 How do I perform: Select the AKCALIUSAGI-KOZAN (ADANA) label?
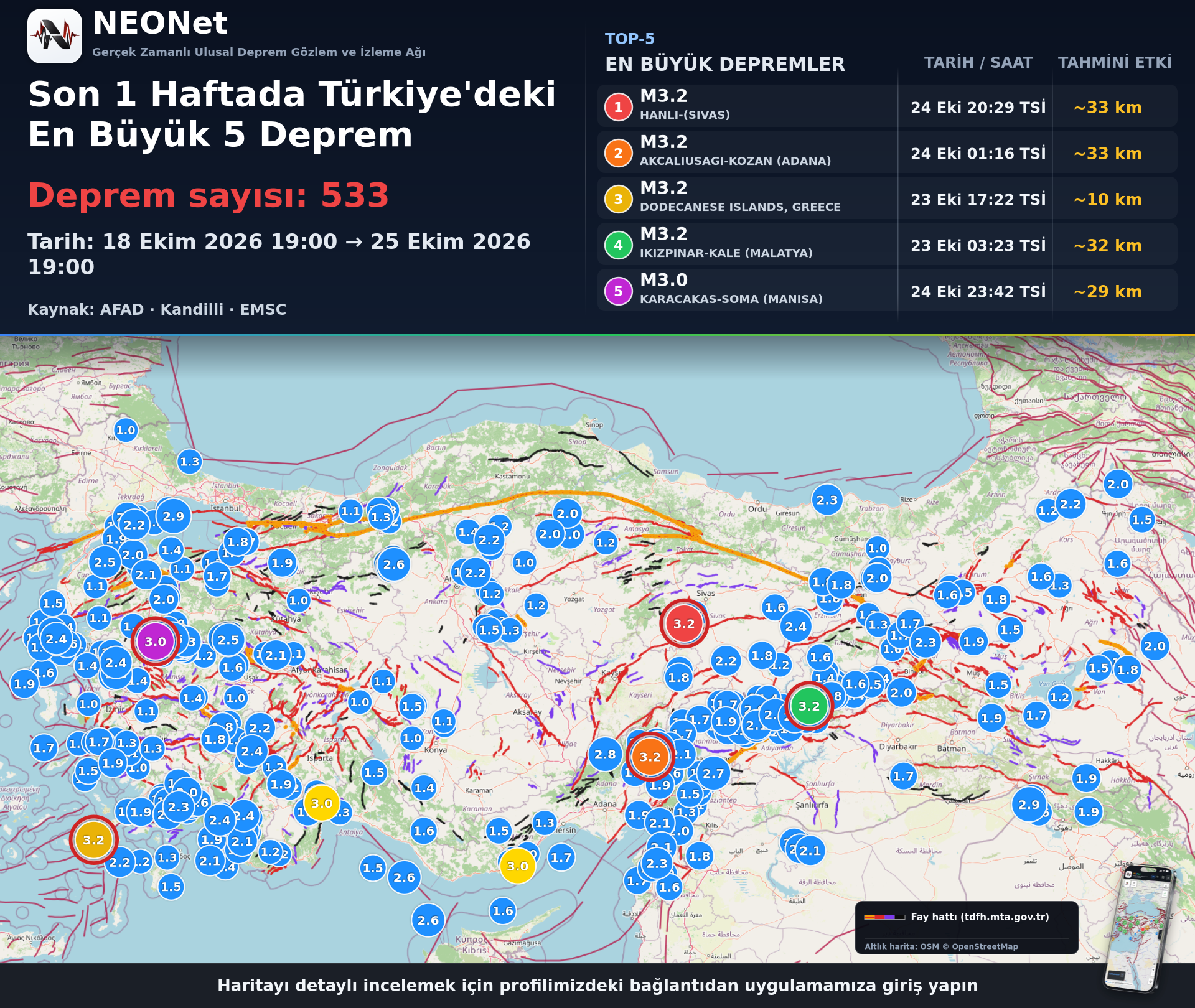(x=735, y=161)
